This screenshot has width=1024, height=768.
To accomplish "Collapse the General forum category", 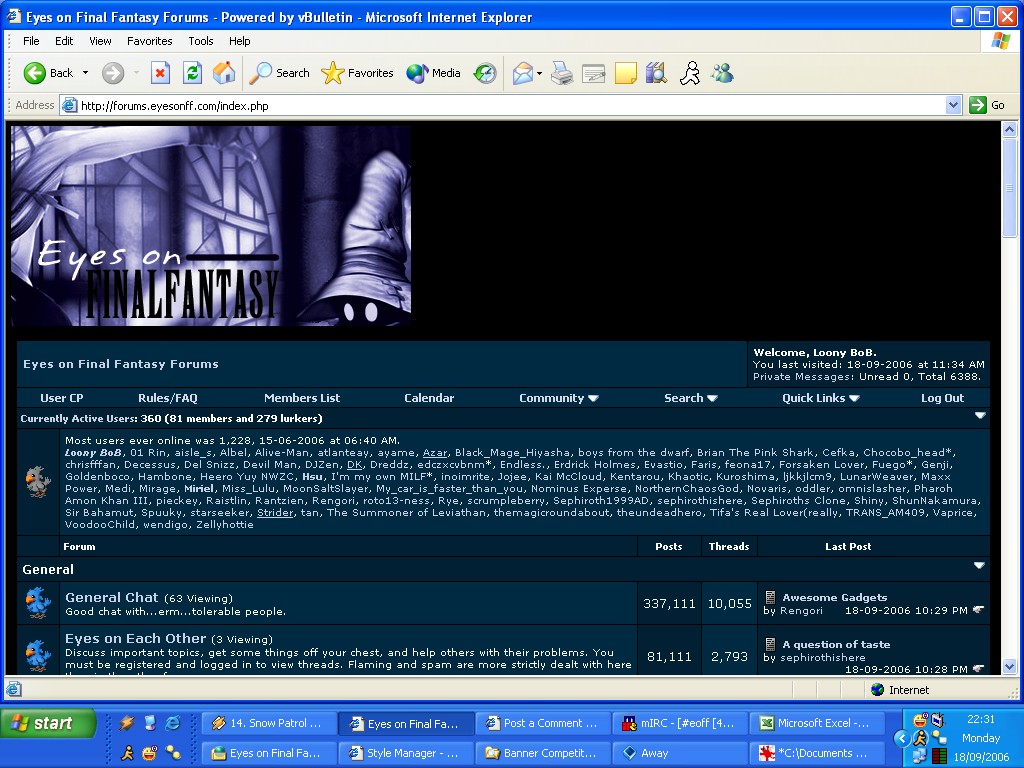I will click(x=979, y=566).
